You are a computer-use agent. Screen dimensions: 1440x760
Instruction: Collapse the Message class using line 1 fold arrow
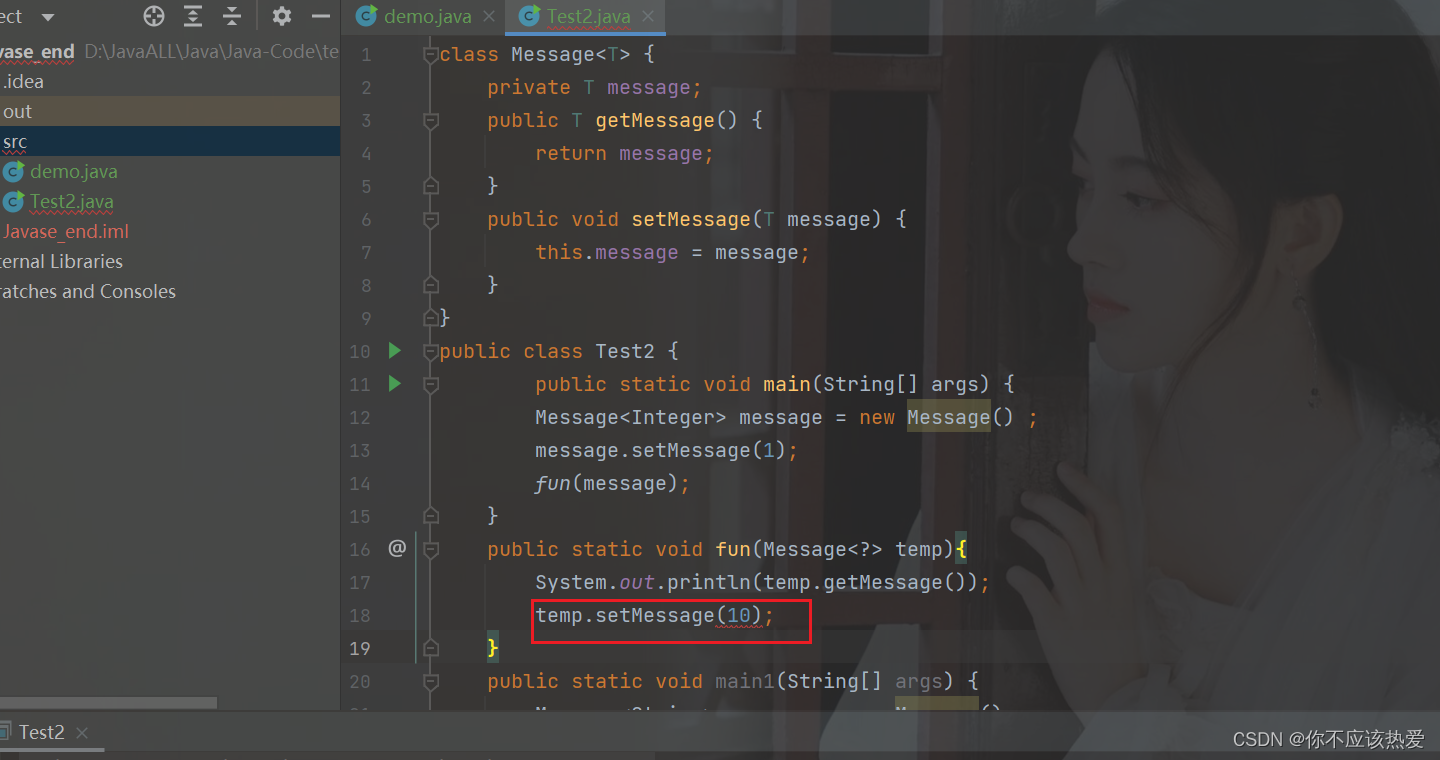click(430, 54)
